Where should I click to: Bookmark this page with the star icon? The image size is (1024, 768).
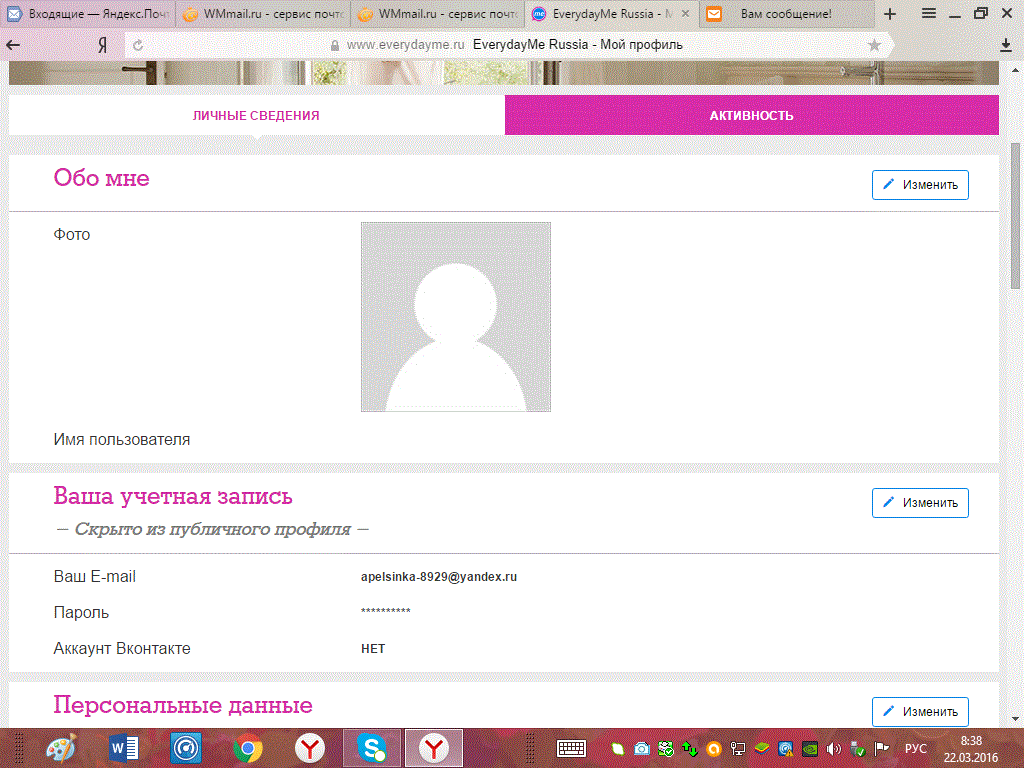tap(874, 45)
